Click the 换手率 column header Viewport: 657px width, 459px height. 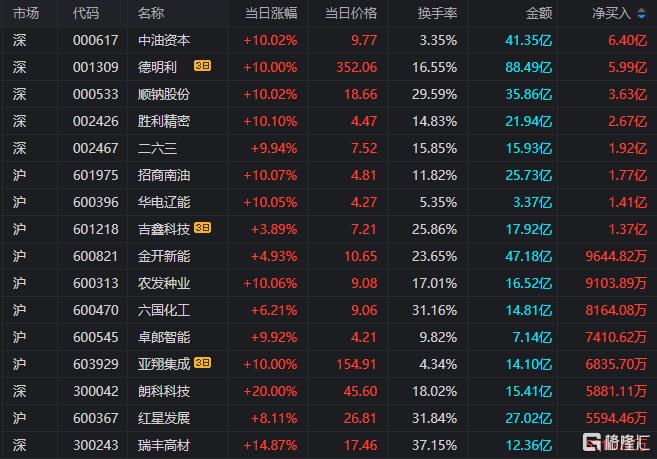pyautogui.click(x=437, y=13)
